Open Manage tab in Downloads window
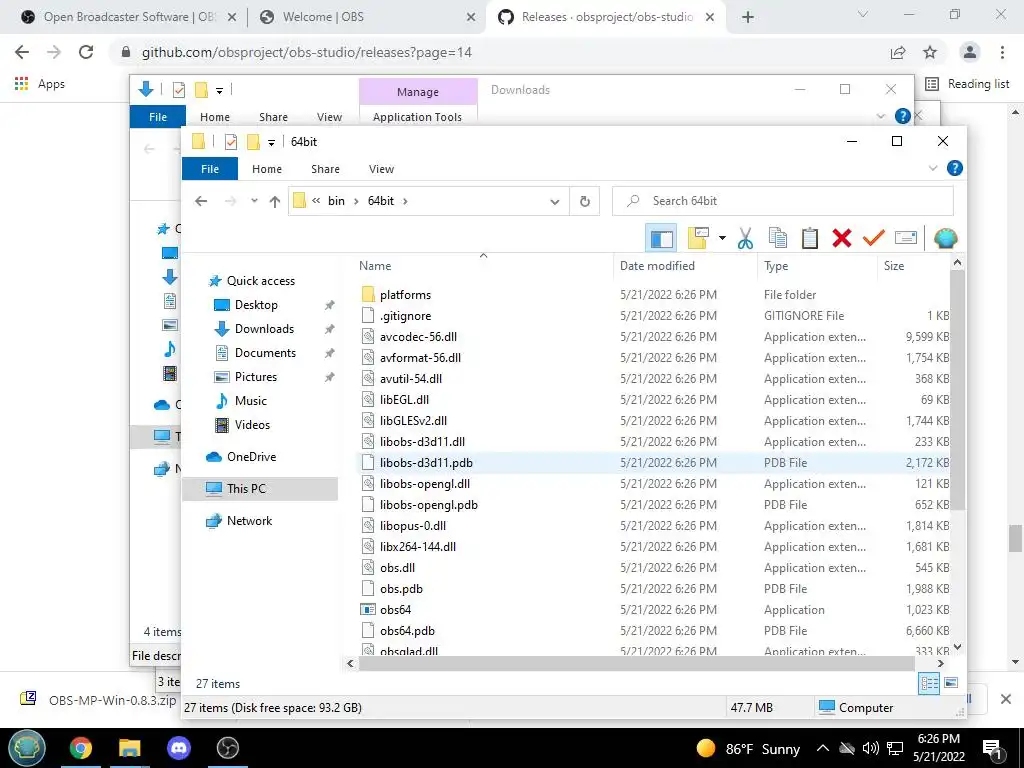The image size is (1024, 768). click(418, 92)
